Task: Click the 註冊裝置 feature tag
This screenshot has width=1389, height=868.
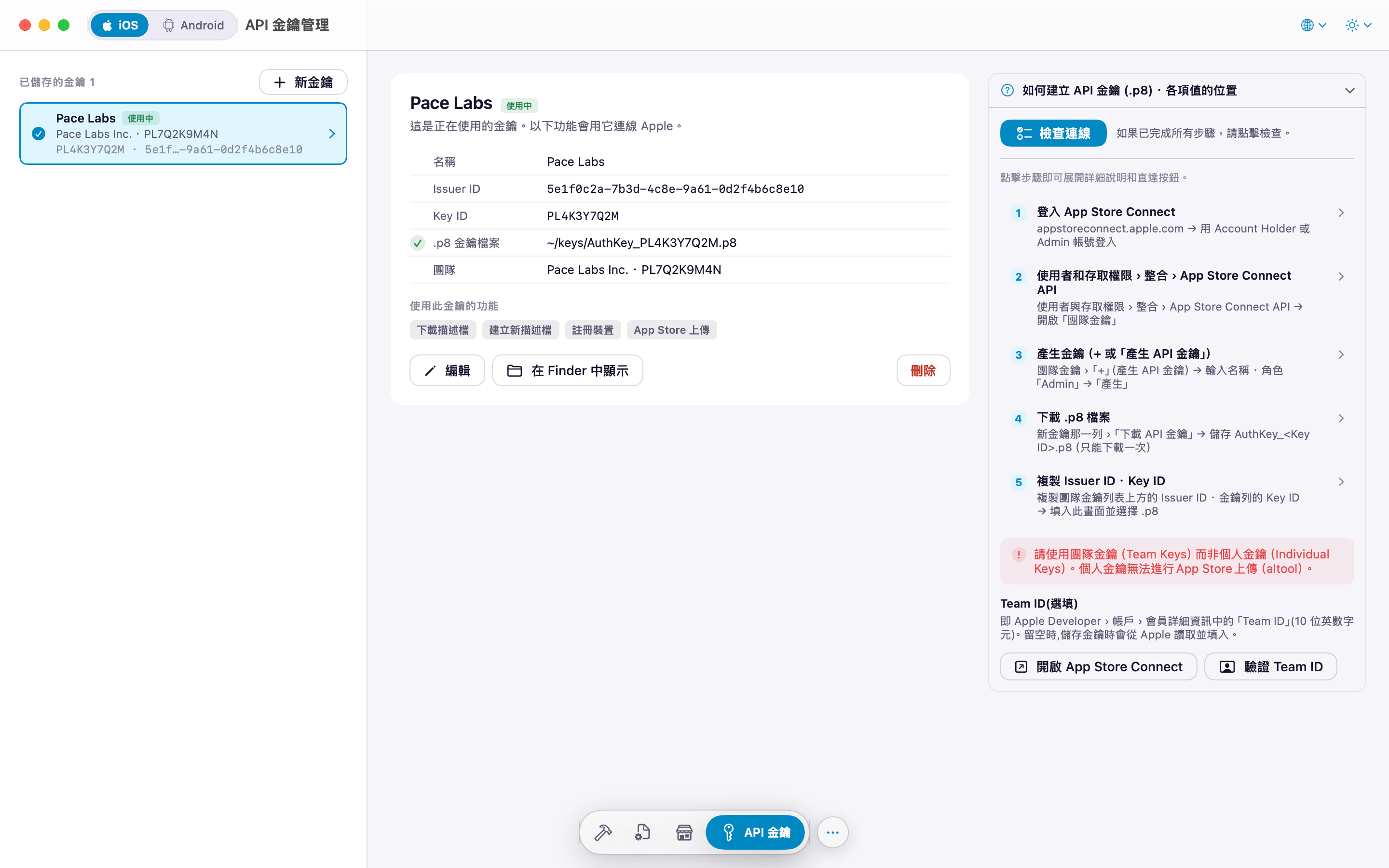Action: click(x=593, y=330)
